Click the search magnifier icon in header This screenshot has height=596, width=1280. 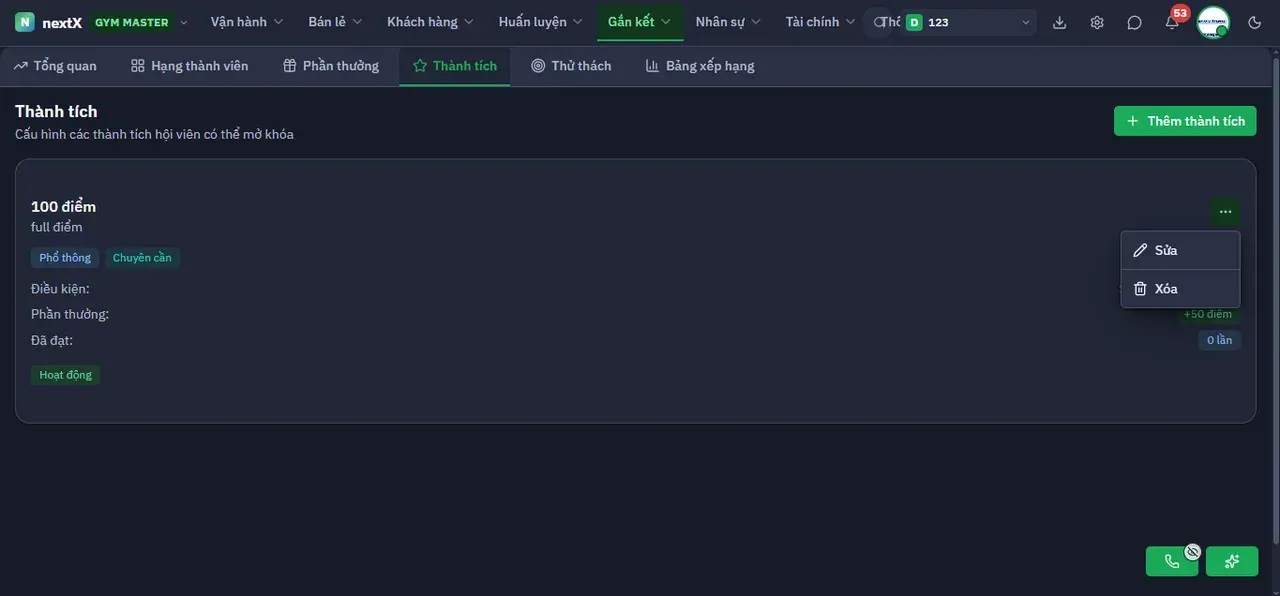tap(879, 22)
